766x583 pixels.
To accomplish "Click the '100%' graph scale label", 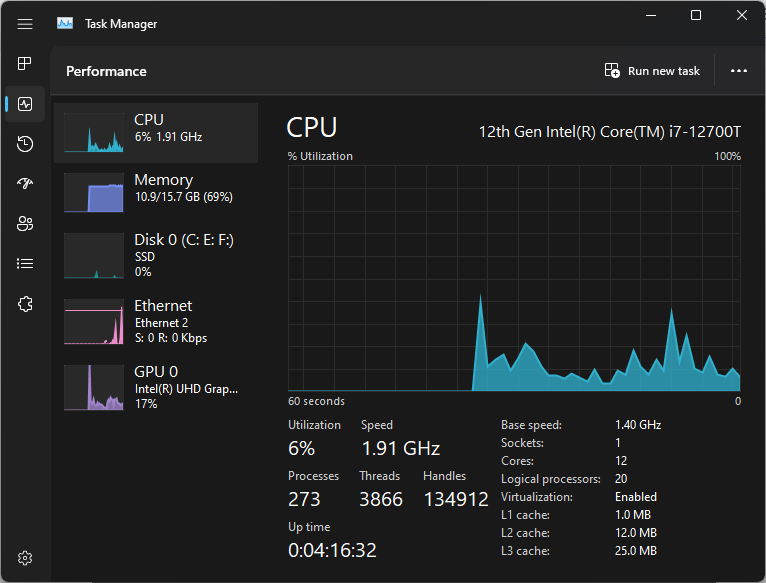I will click(727, 156).
